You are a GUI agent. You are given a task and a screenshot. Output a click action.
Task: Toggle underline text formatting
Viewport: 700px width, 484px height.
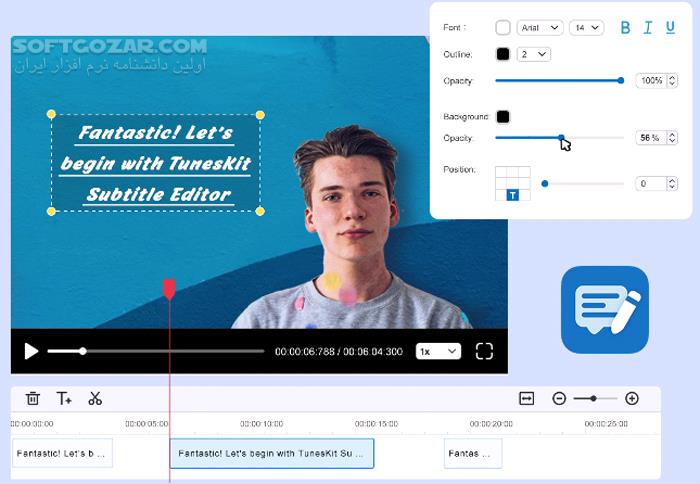click(x=670, y=28)
